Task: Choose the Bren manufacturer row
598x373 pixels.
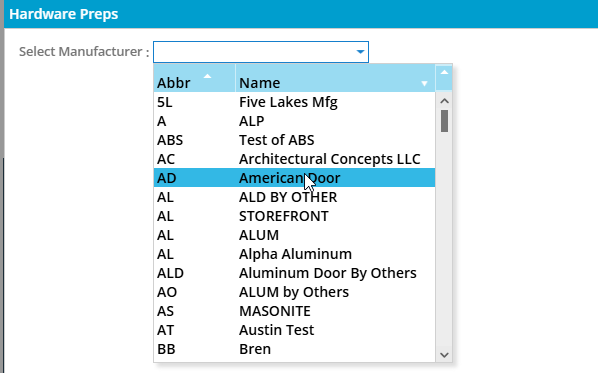Action: click(294, 349)
